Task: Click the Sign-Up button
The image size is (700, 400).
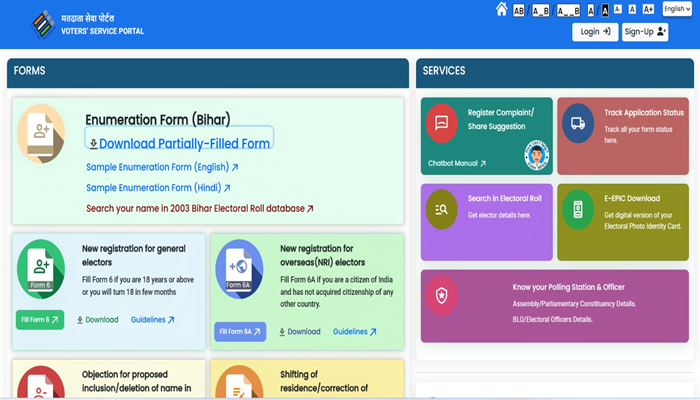Action: coord(645,32)
